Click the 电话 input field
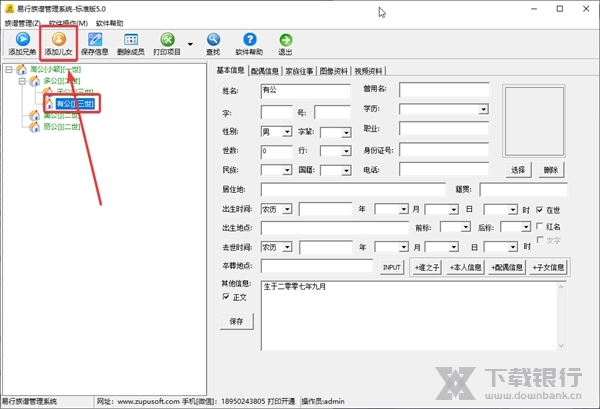Image resolution: width=600 pixels, height=409 pixels. coord(444,169)
